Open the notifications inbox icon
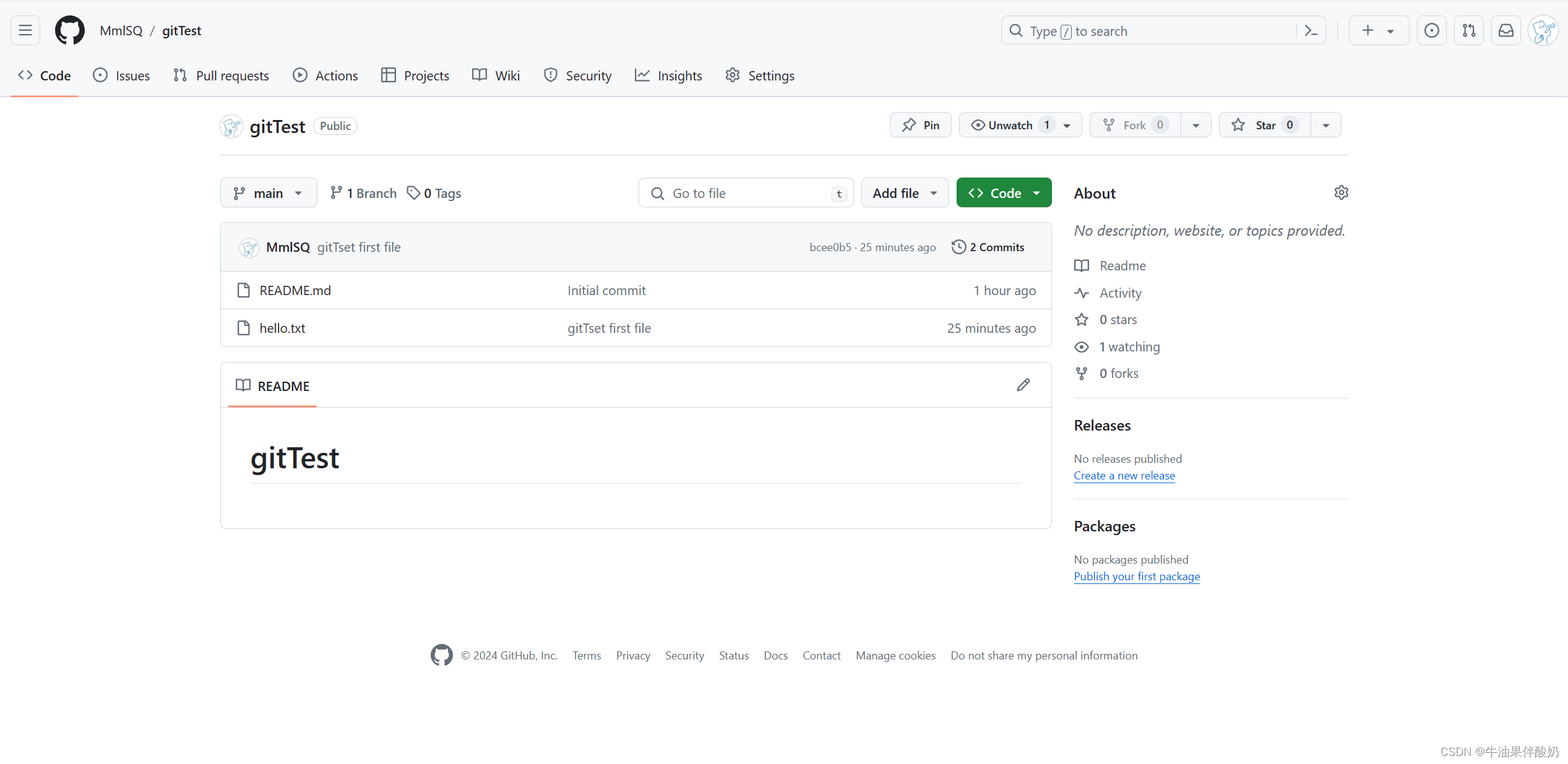 [1506, 30]
